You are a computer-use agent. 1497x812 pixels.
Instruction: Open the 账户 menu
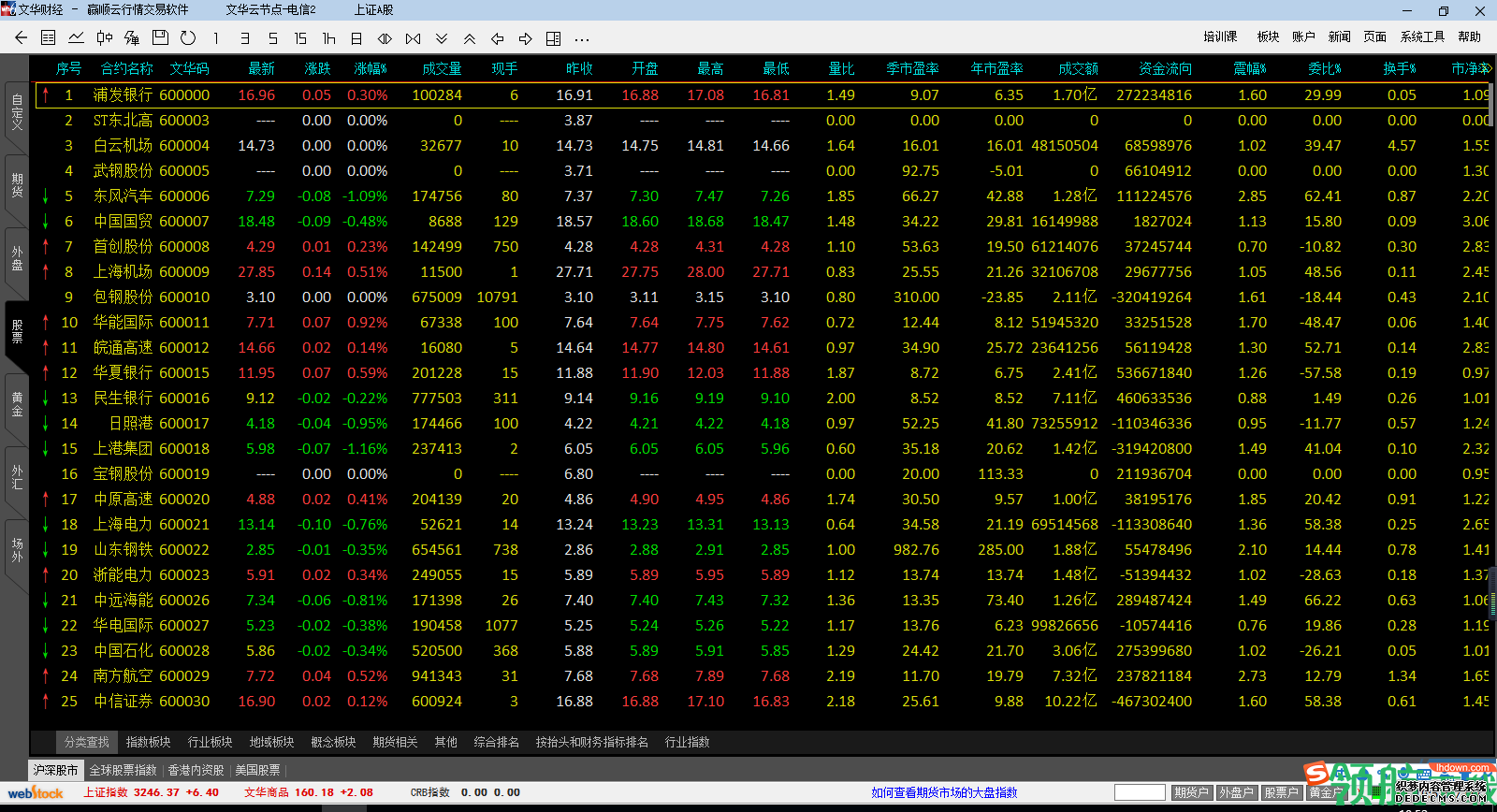1303,36
